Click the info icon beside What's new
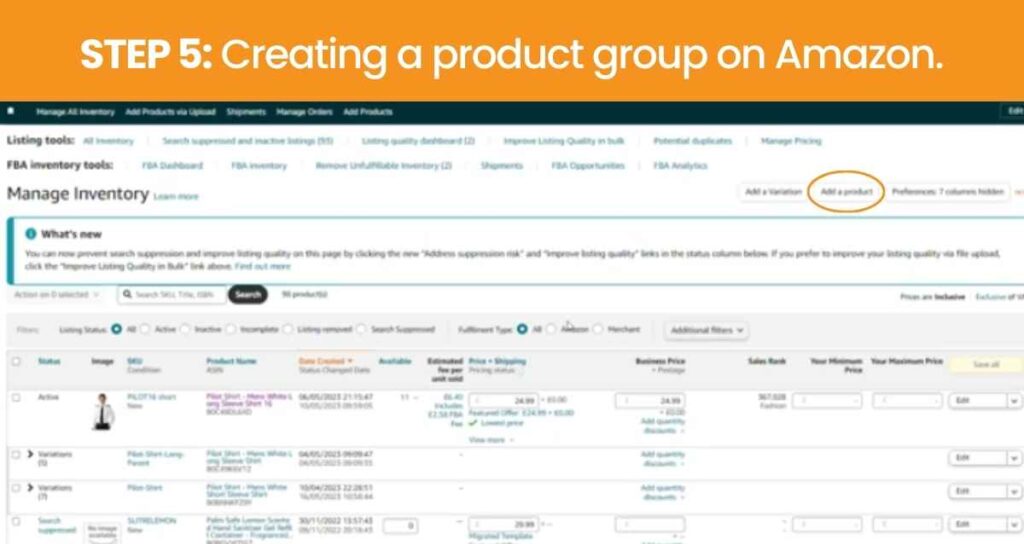 click(31, 234)
